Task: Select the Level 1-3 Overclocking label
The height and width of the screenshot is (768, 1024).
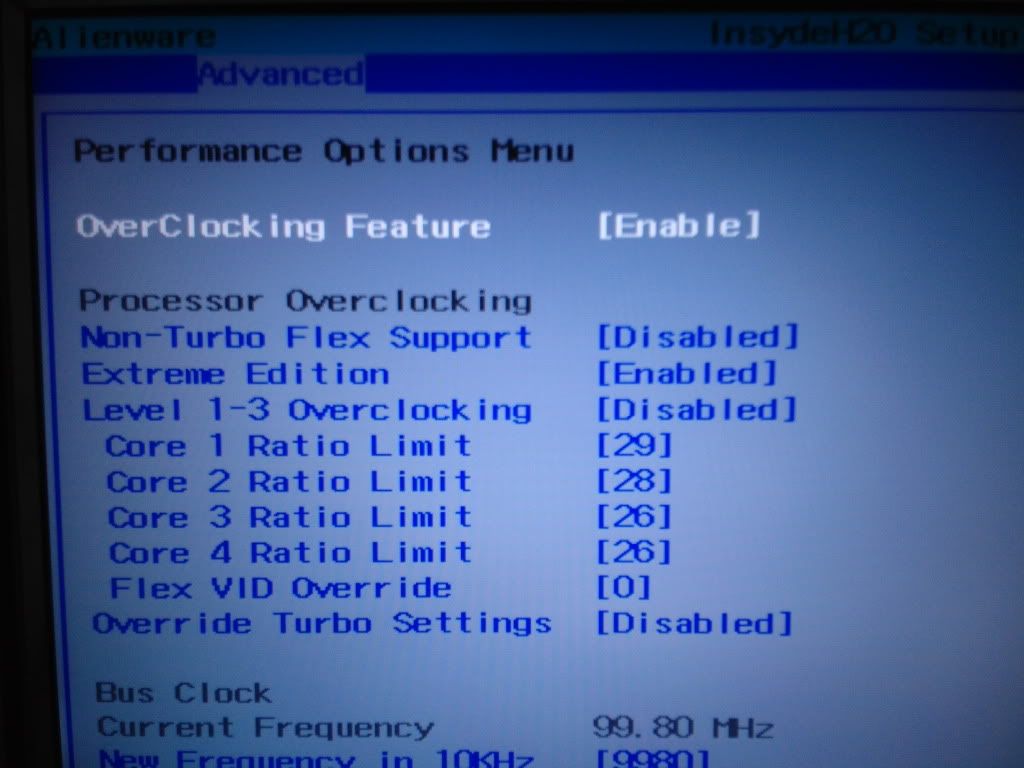Action: click(307, 410)
